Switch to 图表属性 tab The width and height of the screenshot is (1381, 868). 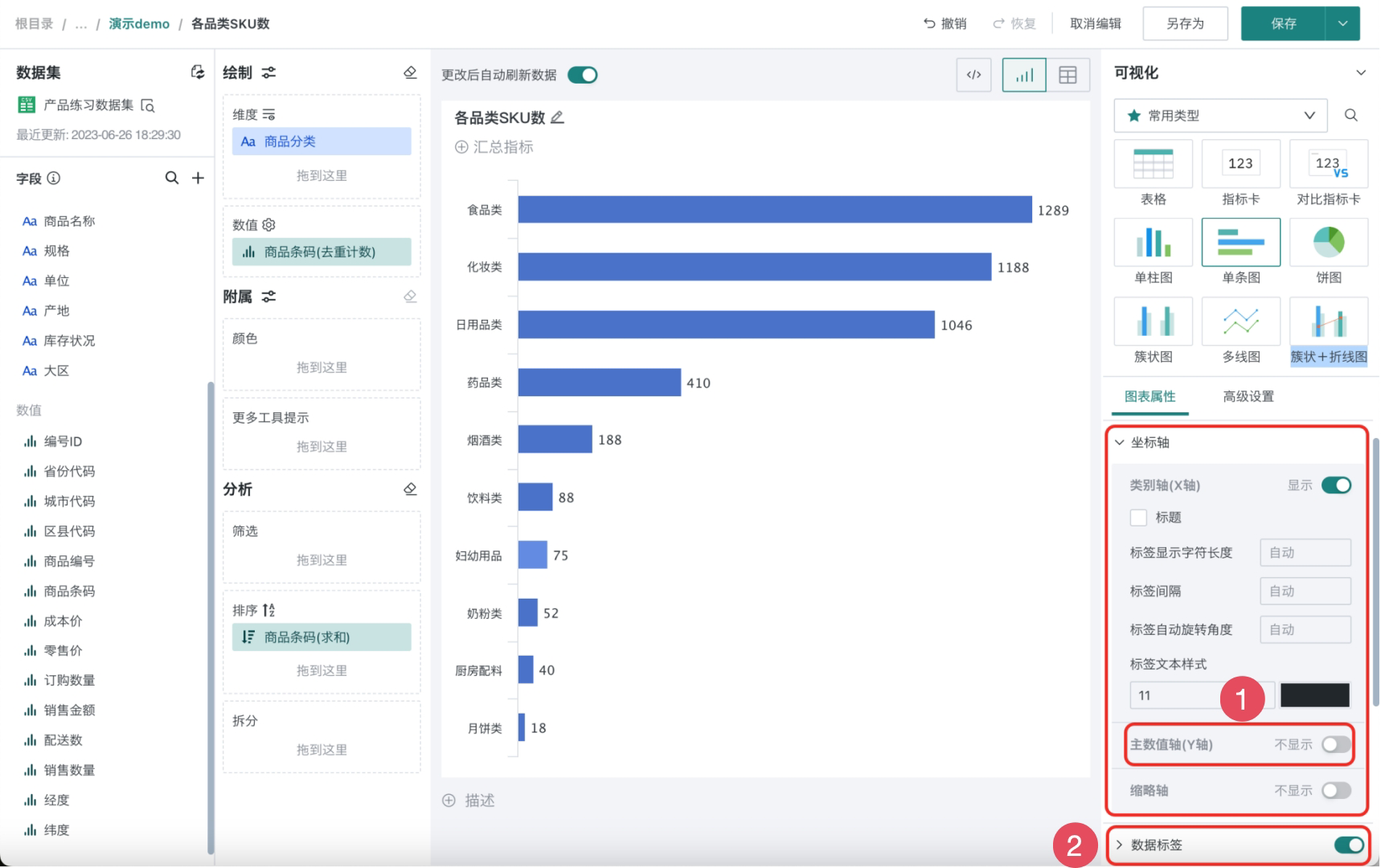click(x=1149, y=396)
